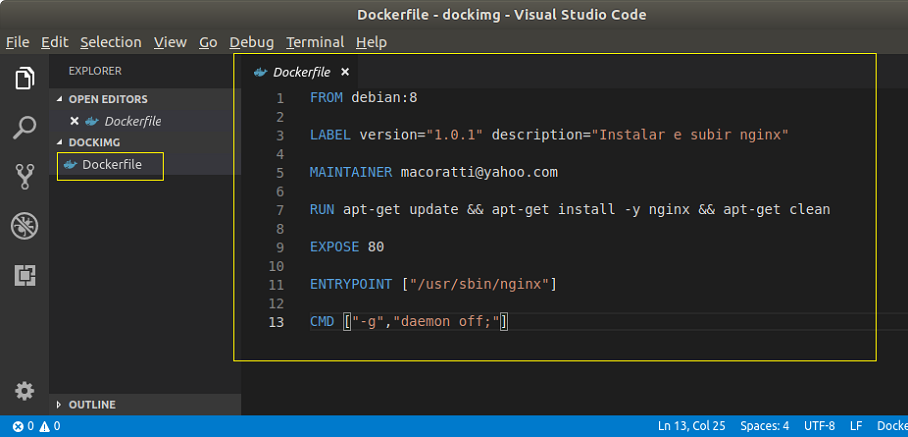Close Dockerfile in Open Editors list

pyautogui.click(x=74, y=121)
